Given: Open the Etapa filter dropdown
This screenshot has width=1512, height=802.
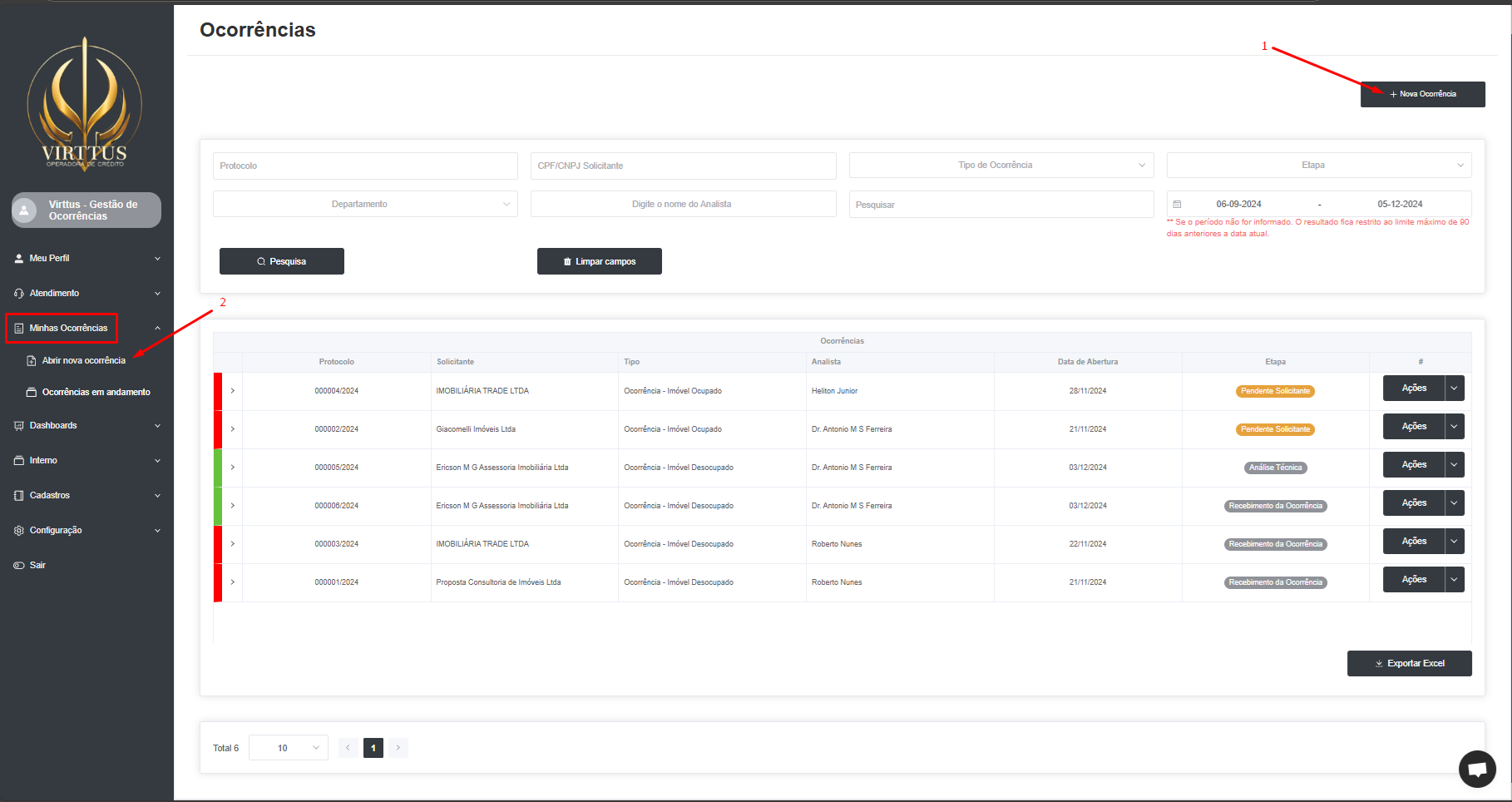Looking at the screenshot, I should pyautogui.click(x=1318, y=166).
